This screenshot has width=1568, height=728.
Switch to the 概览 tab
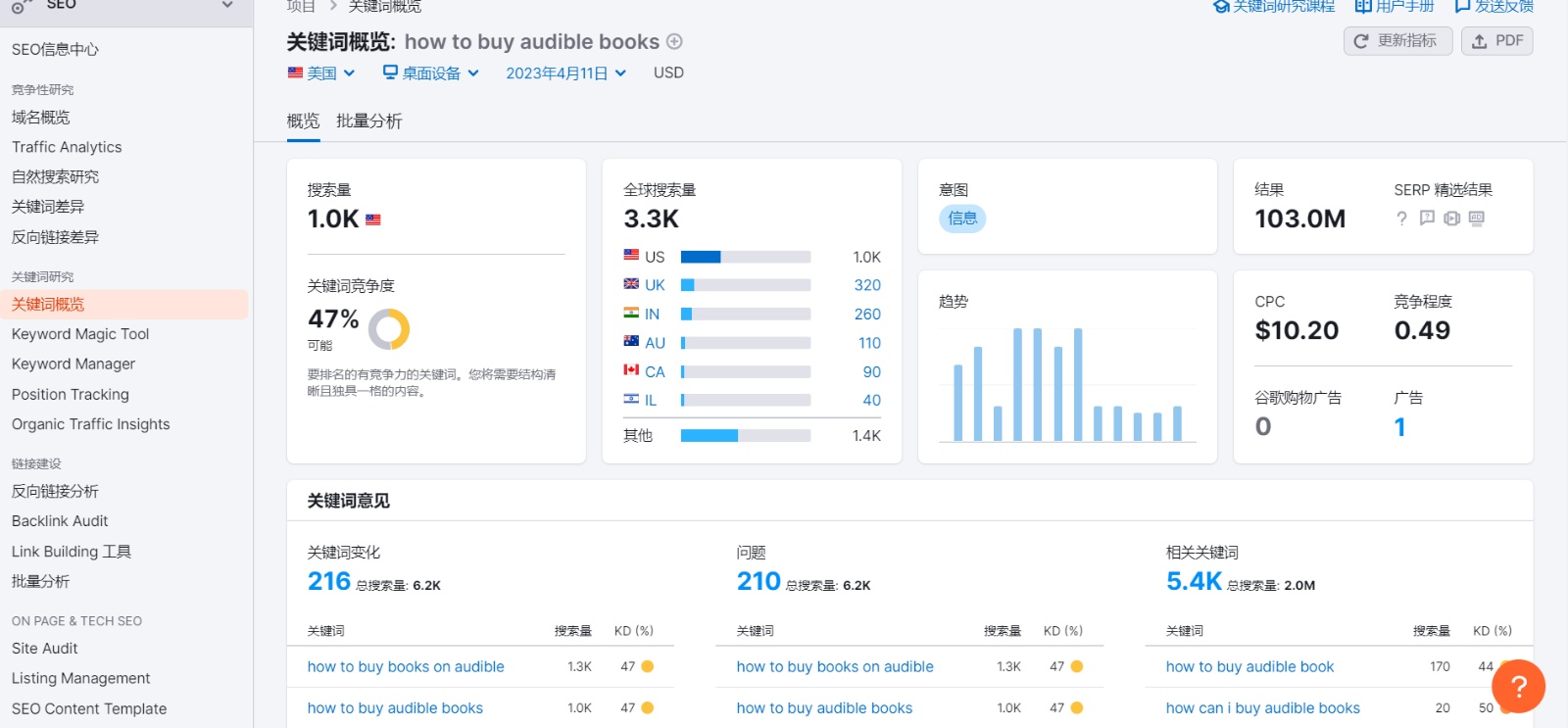point(304,121)
